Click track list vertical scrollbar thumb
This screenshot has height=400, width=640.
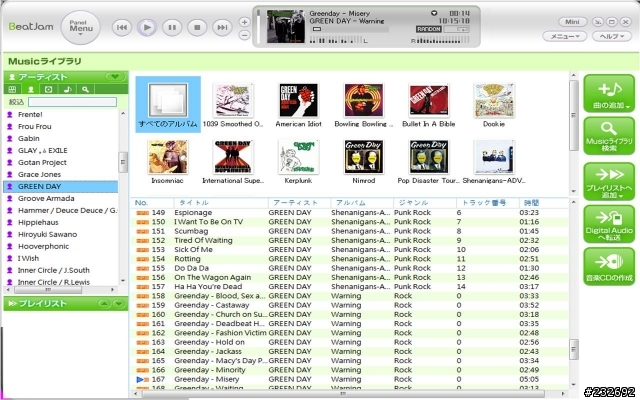point(573,349)
